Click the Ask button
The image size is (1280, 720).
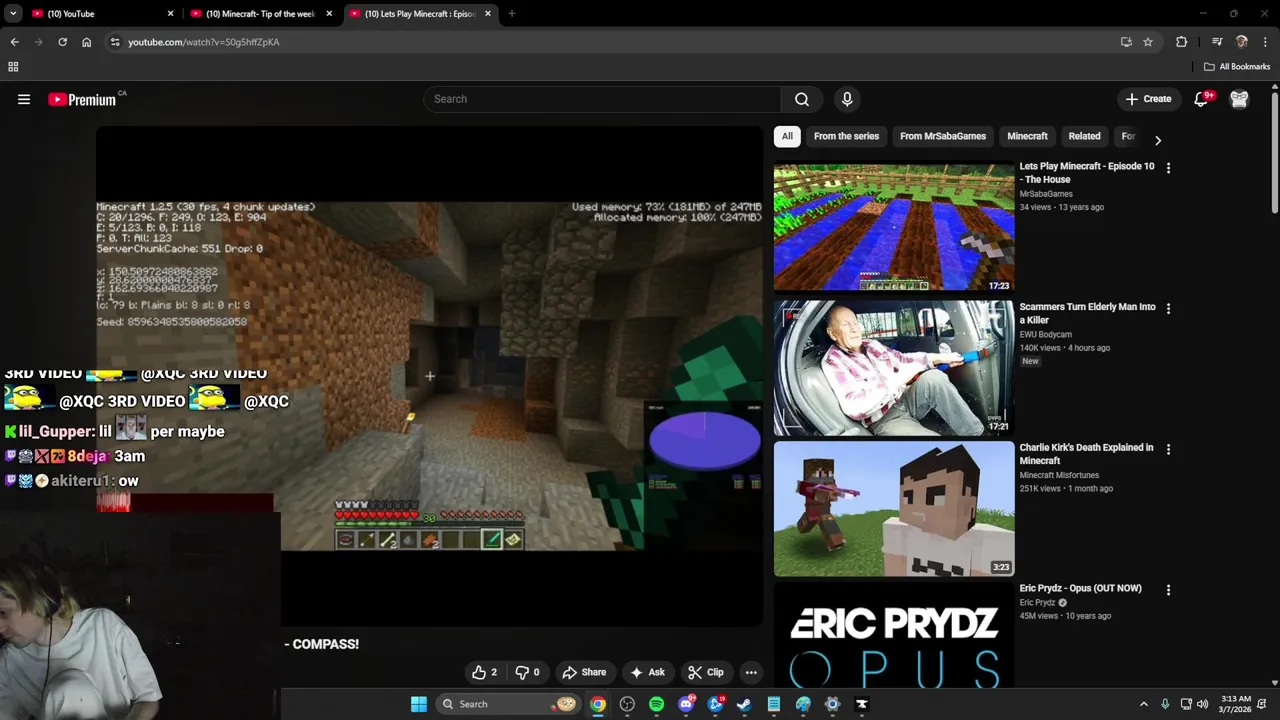648,672
